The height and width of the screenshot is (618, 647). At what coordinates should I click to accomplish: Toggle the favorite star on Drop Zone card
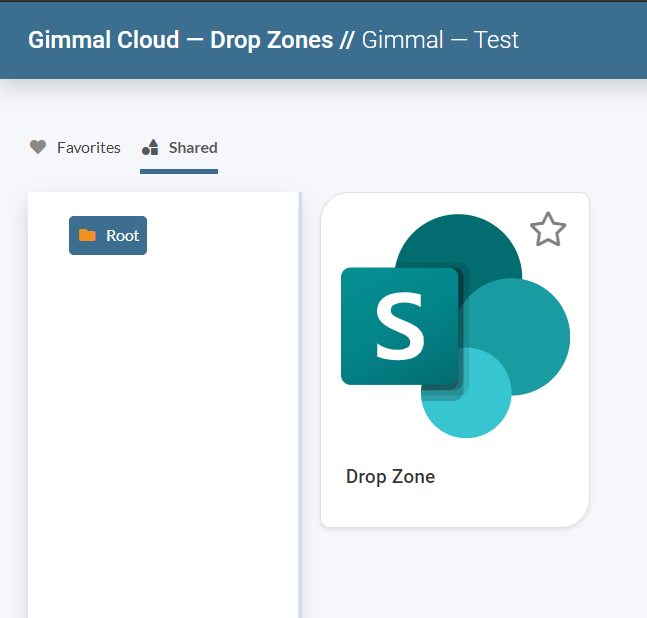click(x=547, y=230)
